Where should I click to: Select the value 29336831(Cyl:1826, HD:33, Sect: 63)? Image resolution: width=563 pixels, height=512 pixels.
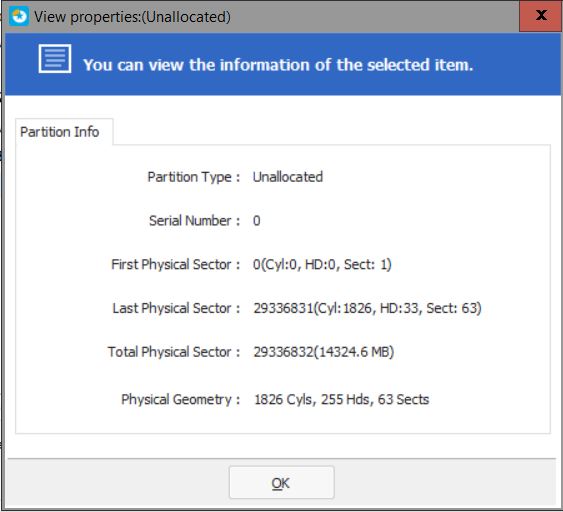(x=367, y=308)
